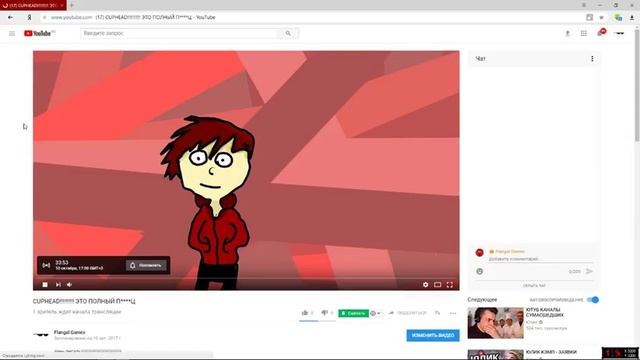Stop the video with the square button

[x=45, y=284]
